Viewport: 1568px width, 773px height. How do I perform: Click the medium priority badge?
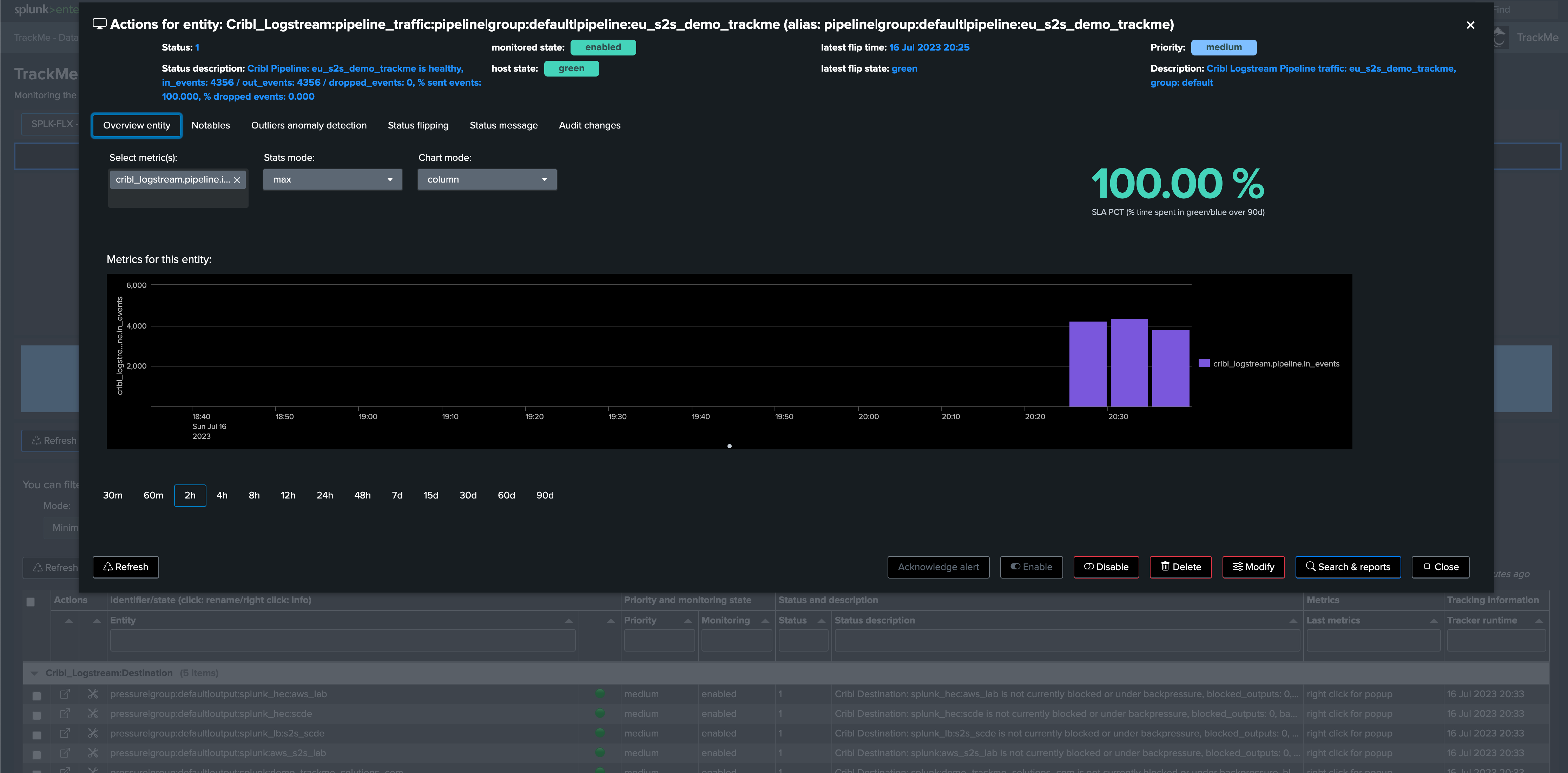pos(1224,47)
